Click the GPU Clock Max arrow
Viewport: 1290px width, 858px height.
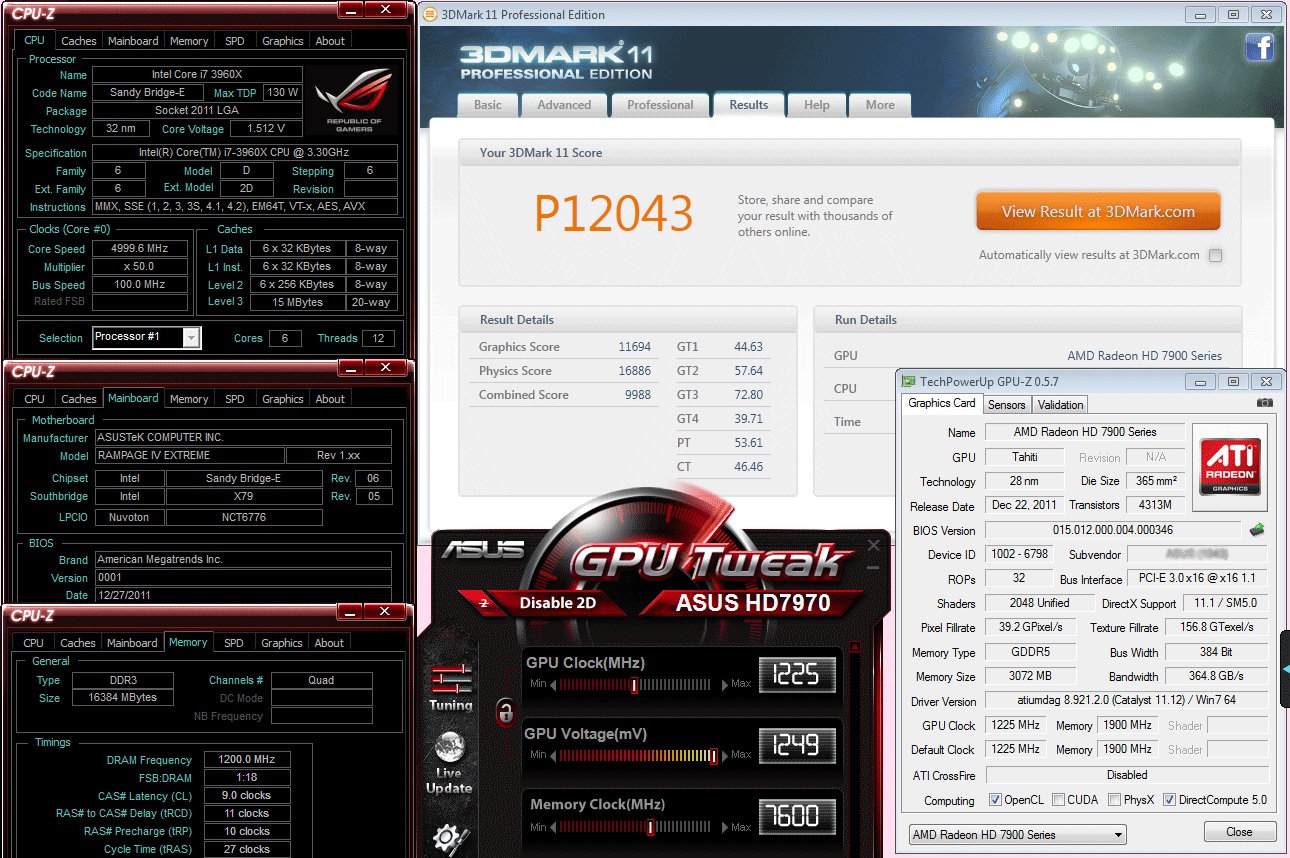[726, 684]
